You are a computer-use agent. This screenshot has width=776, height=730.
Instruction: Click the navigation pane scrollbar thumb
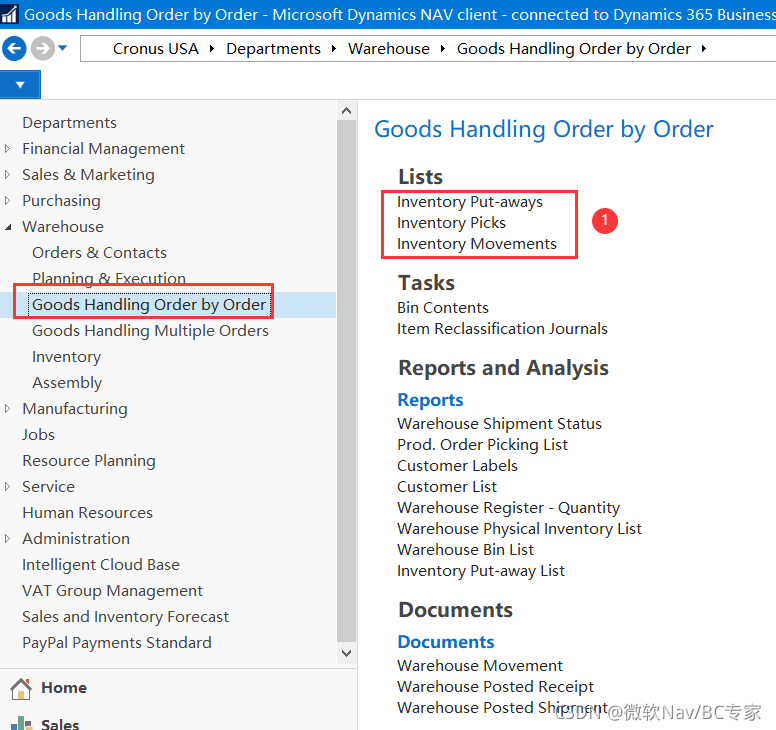pyautogui.click(x=346, y=380)
